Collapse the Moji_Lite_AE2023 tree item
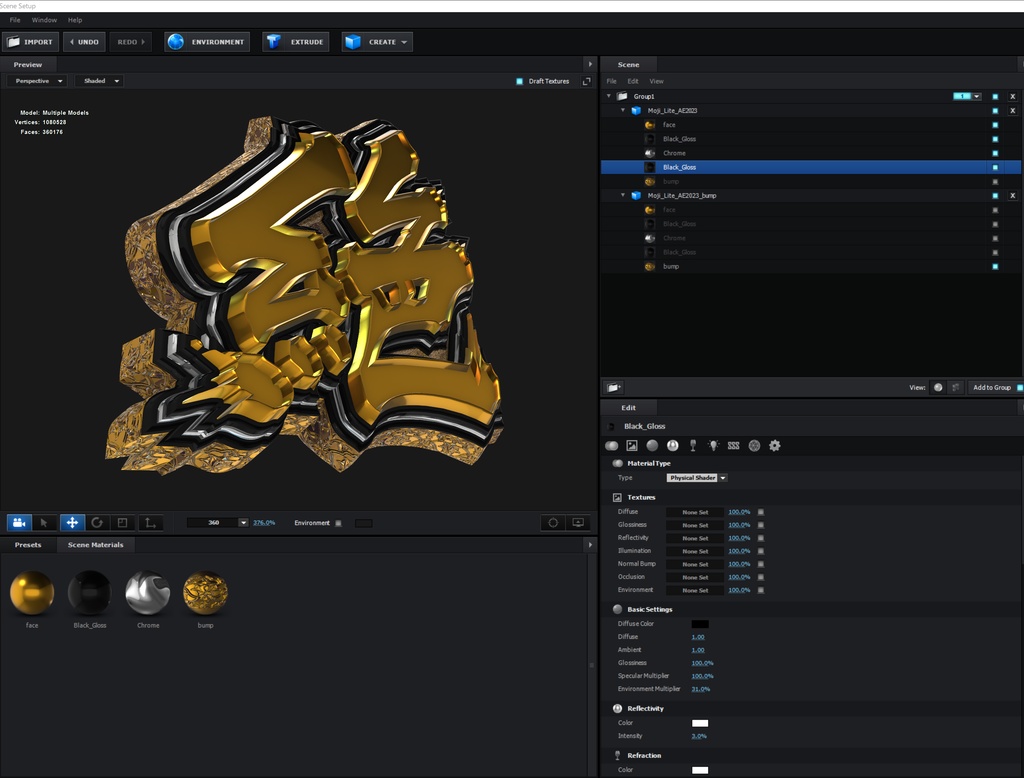Viewport: 1024px width, 778px height. [x=623, y=110]
